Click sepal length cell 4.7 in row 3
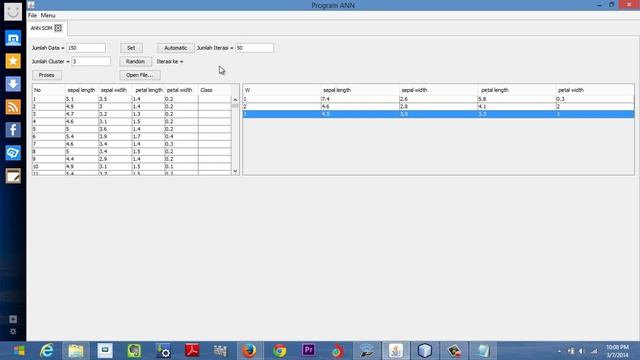 click(x=82, y=114)
